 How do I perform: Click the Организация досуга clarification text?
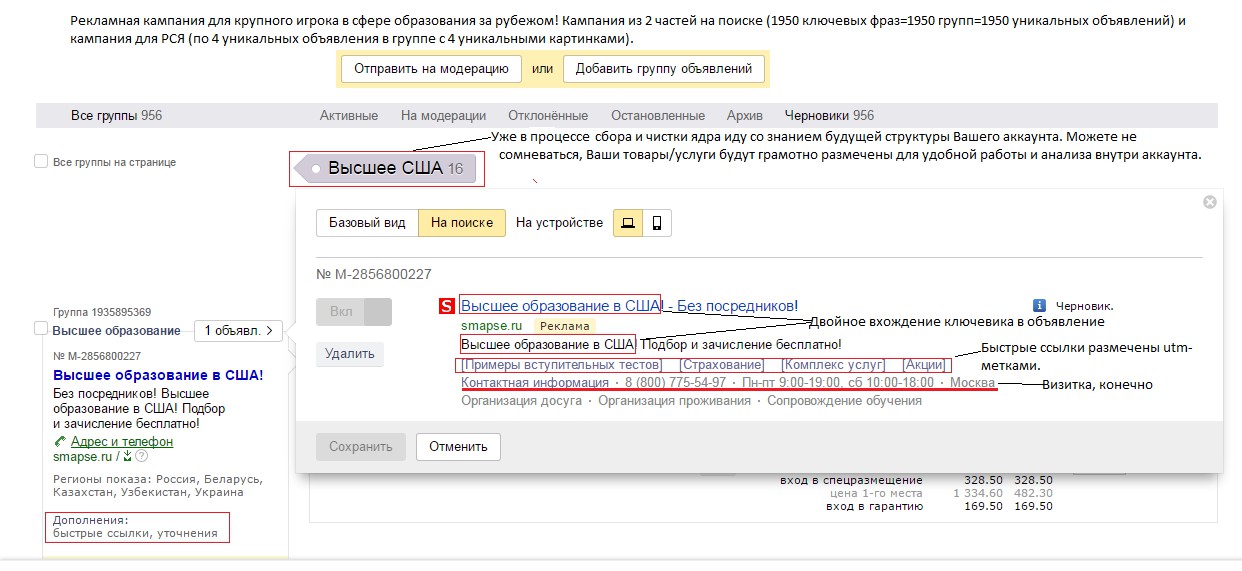coord(521,401)
